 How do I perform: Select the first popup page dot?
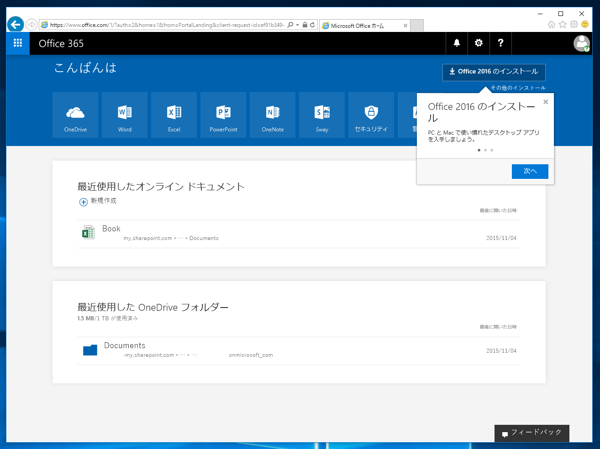(479, 150)
